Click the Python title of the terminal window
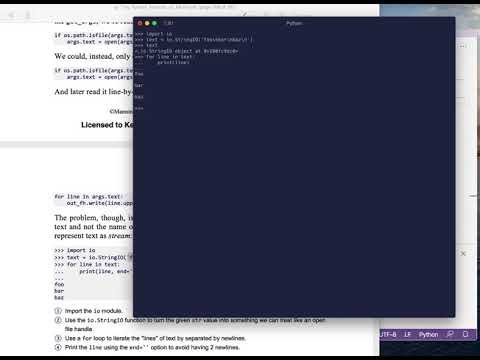Viewport: 480px width, 360px height. [x=294, y=23]
